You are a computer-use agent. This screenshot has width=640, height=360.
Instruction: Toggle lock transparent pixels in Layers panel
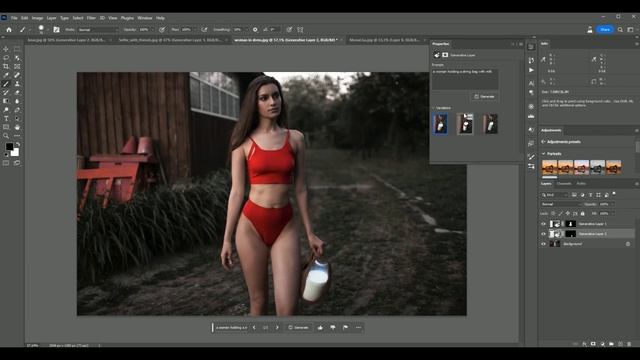tap(553, 213)
